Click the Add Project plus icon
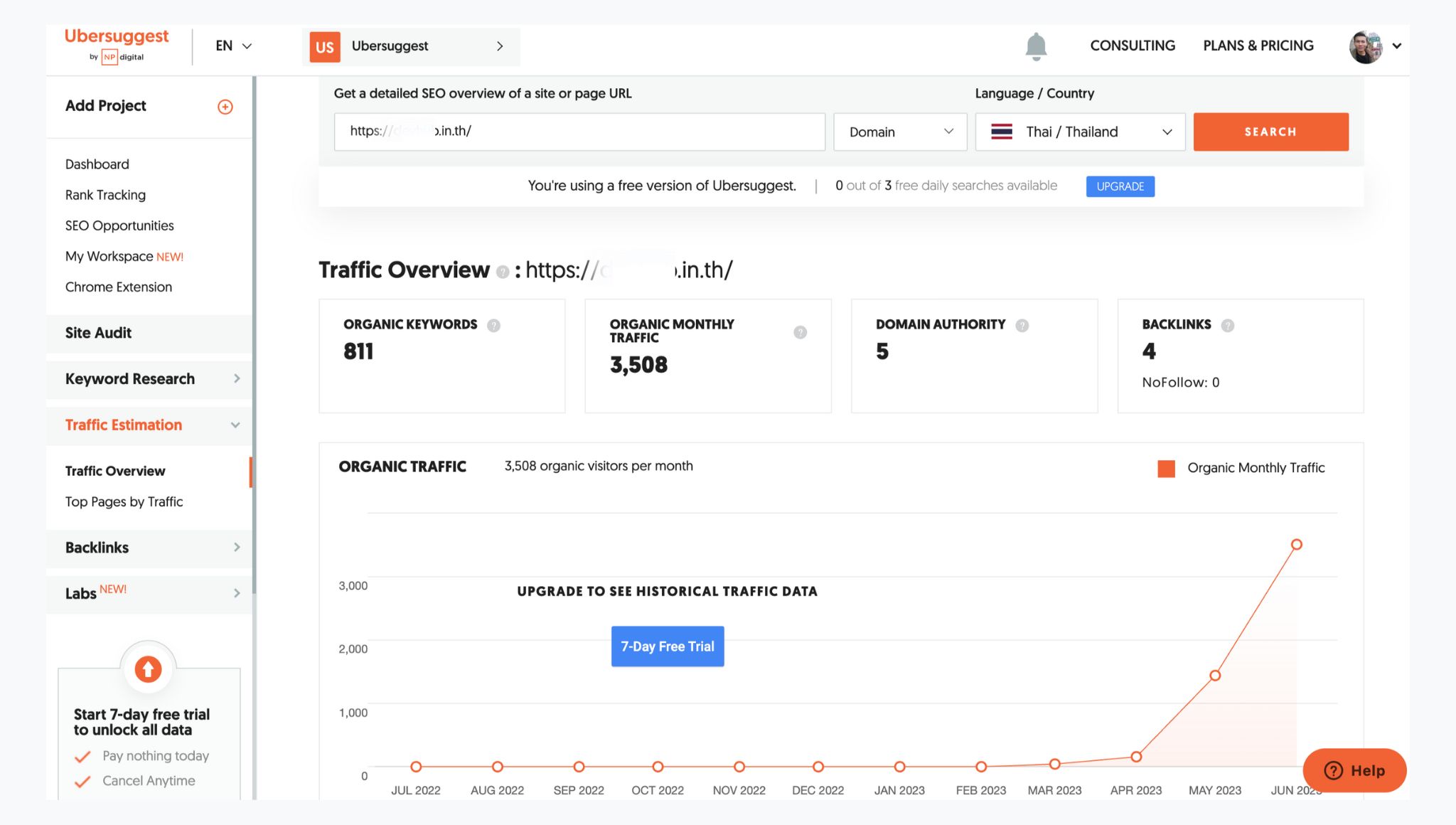Image resolution: width=1456 pixels, height=825 pixels. coord(225,107)
